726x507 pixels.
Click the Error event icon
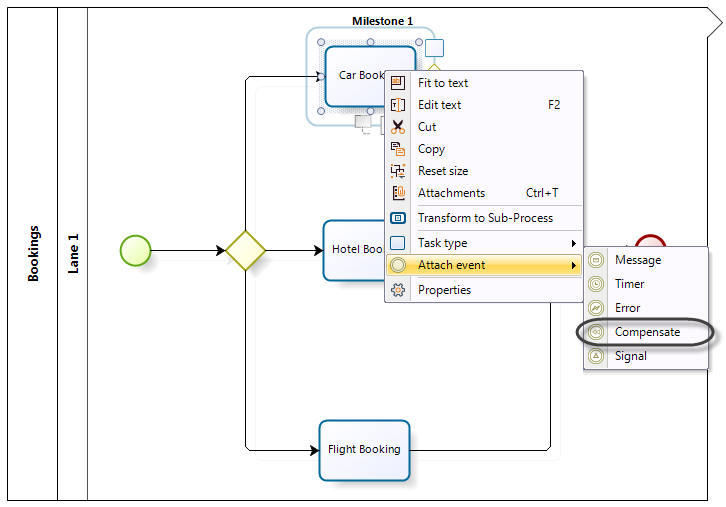596,308
